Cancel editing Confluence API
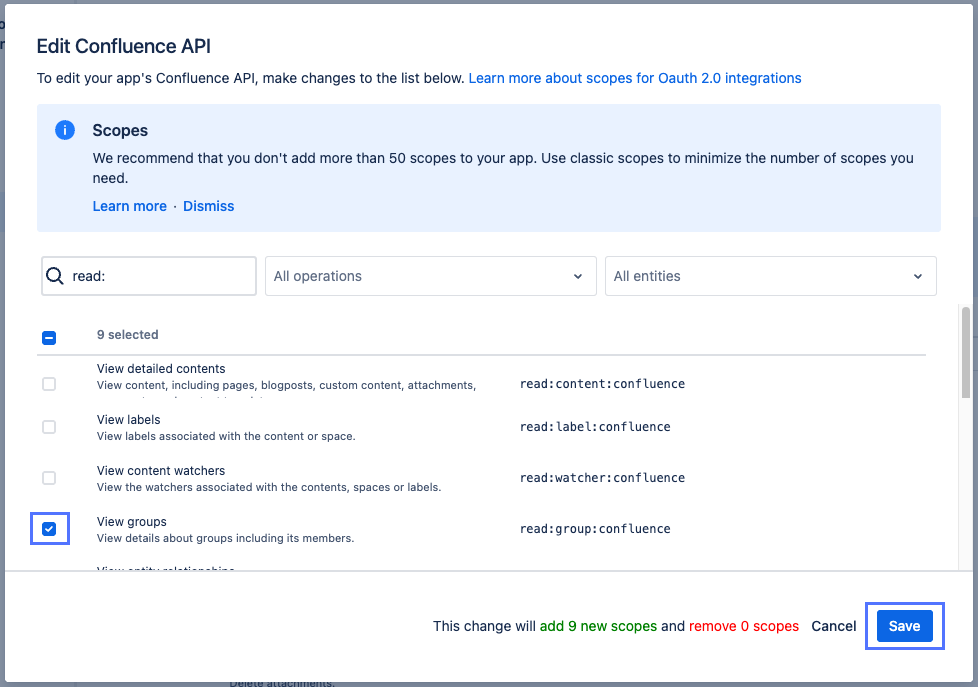Viewport: 978px width, 687px height. point(833,626)
